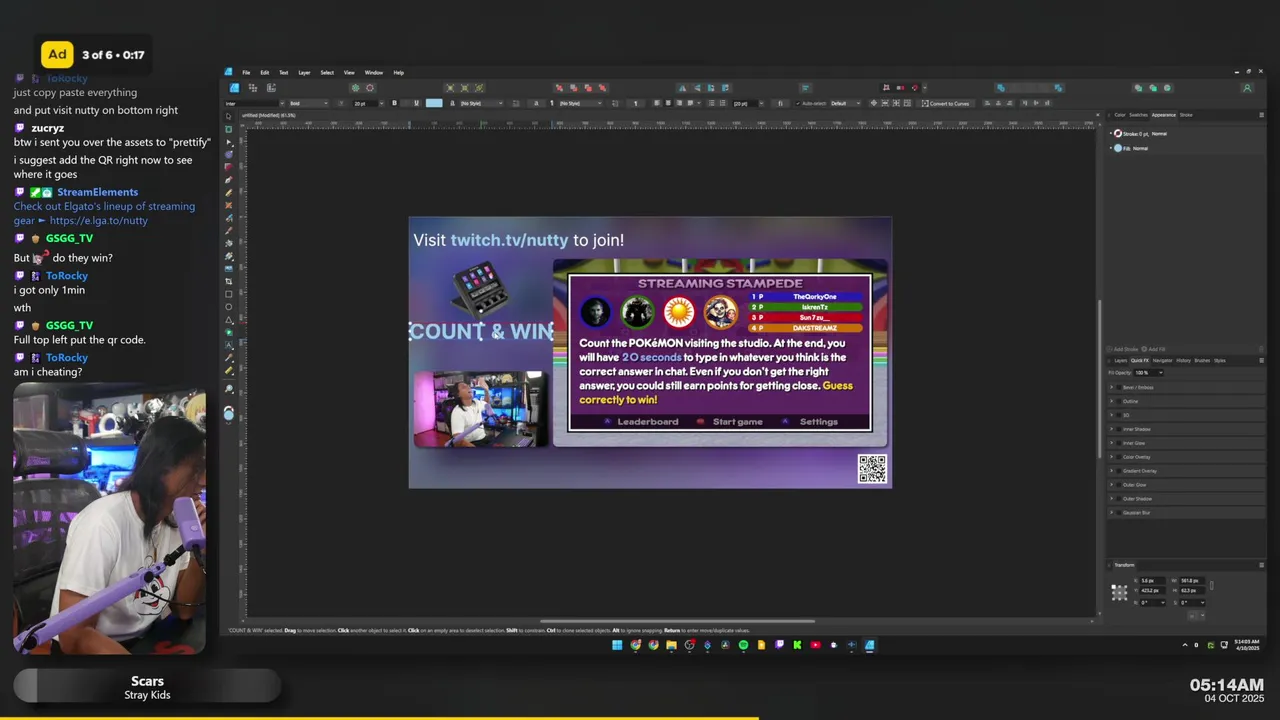Switch to the Swatches tab
The width and height of the screenshot is (1280, 720).
1139,115
